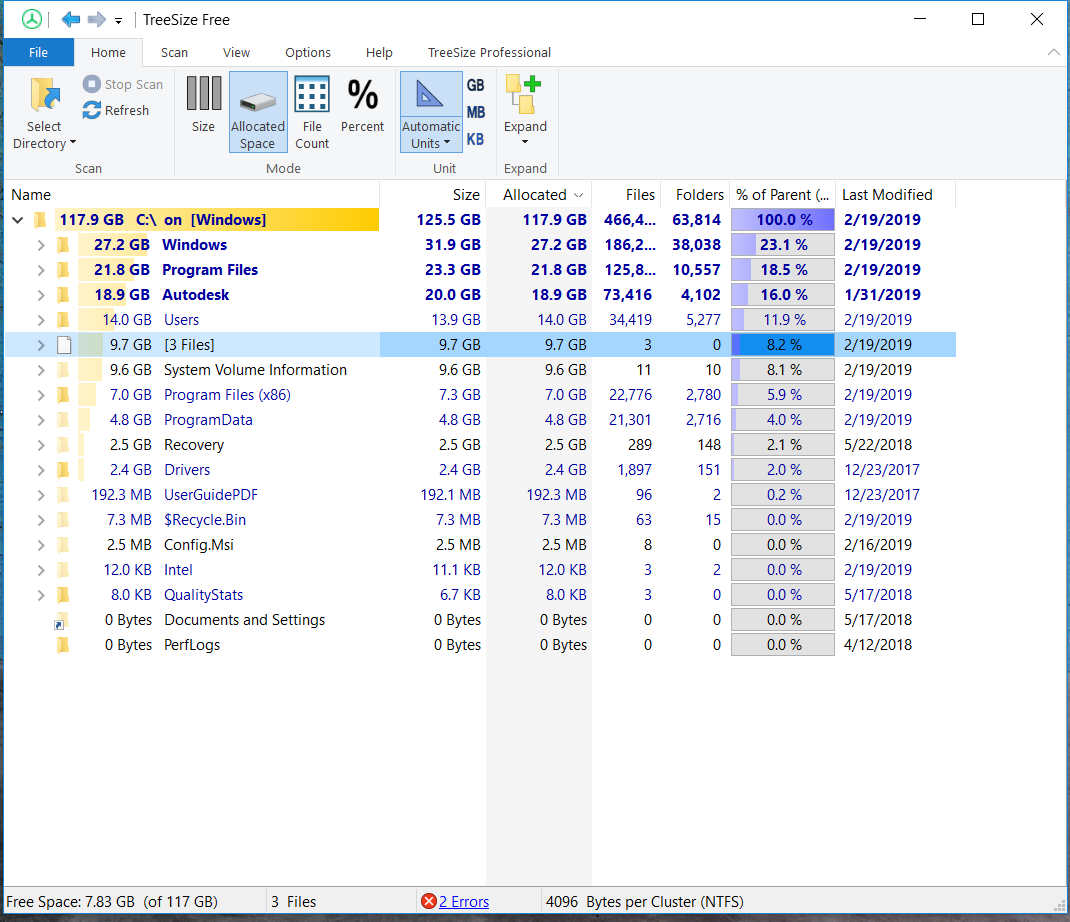Open Select Directory folder icon
Screen dimensions: 1070x922
[x=45, y=94]
